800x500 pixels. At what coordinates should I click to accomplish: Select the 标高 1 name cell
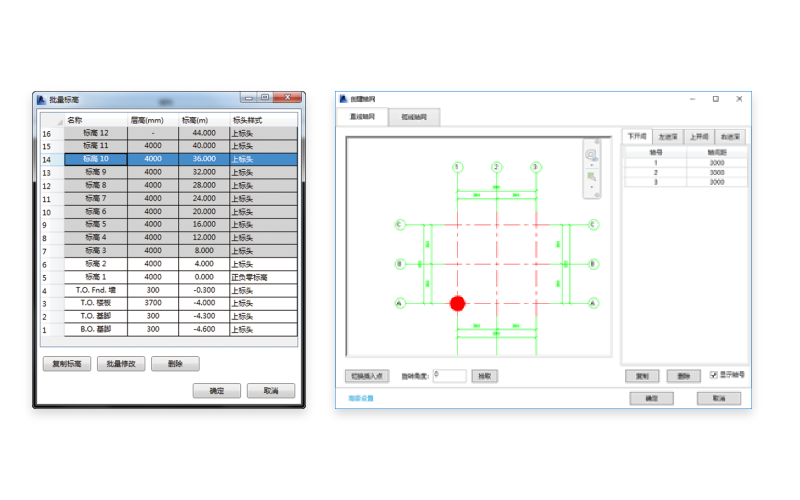96,277
